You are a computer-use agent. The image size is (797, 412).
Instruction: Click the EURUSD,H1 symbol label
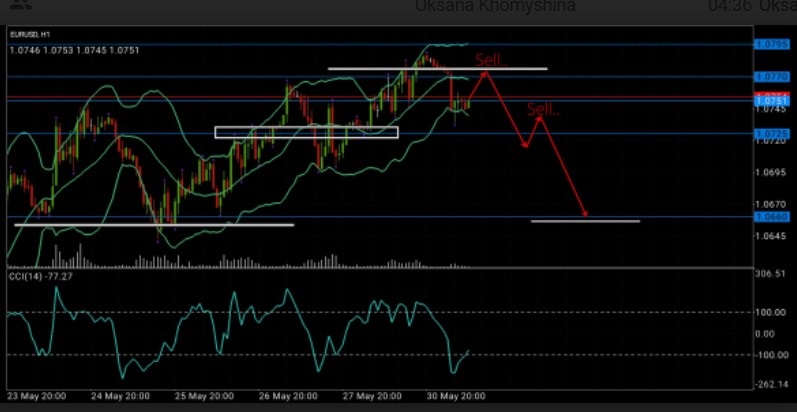(x=31, y=34)
